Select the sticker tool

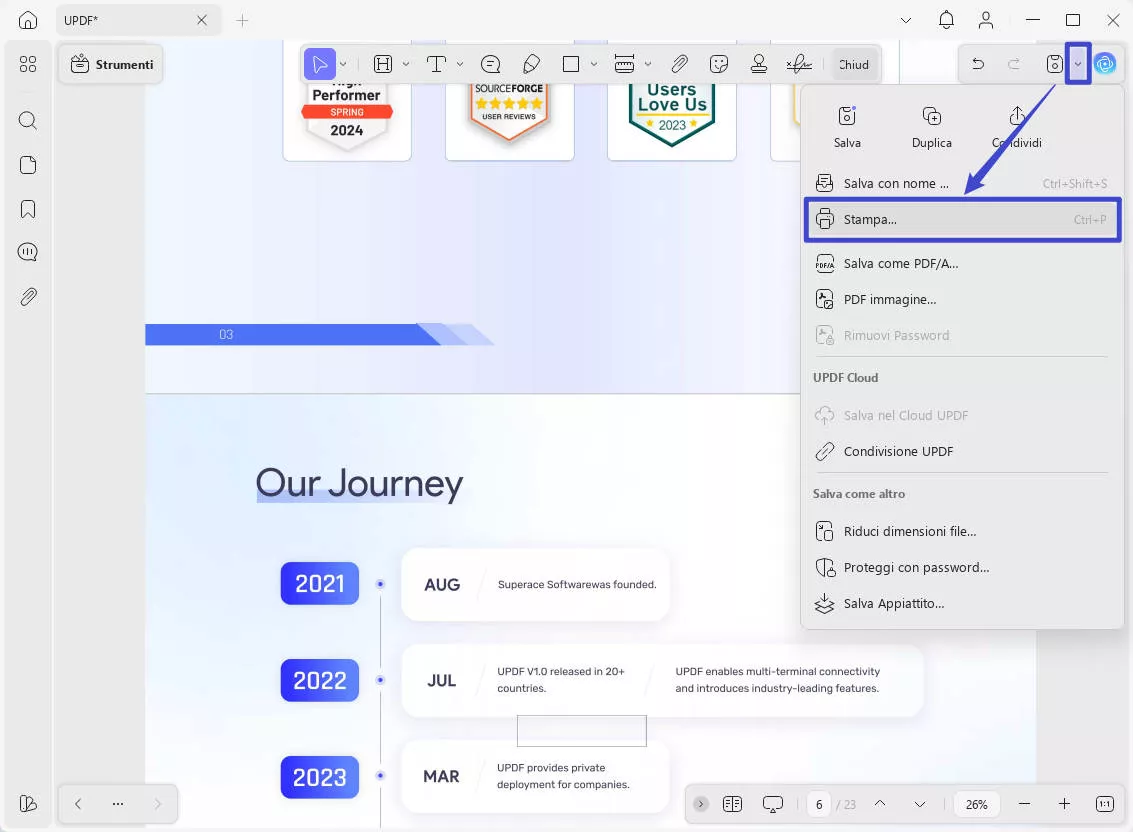[x=719, y=64]
